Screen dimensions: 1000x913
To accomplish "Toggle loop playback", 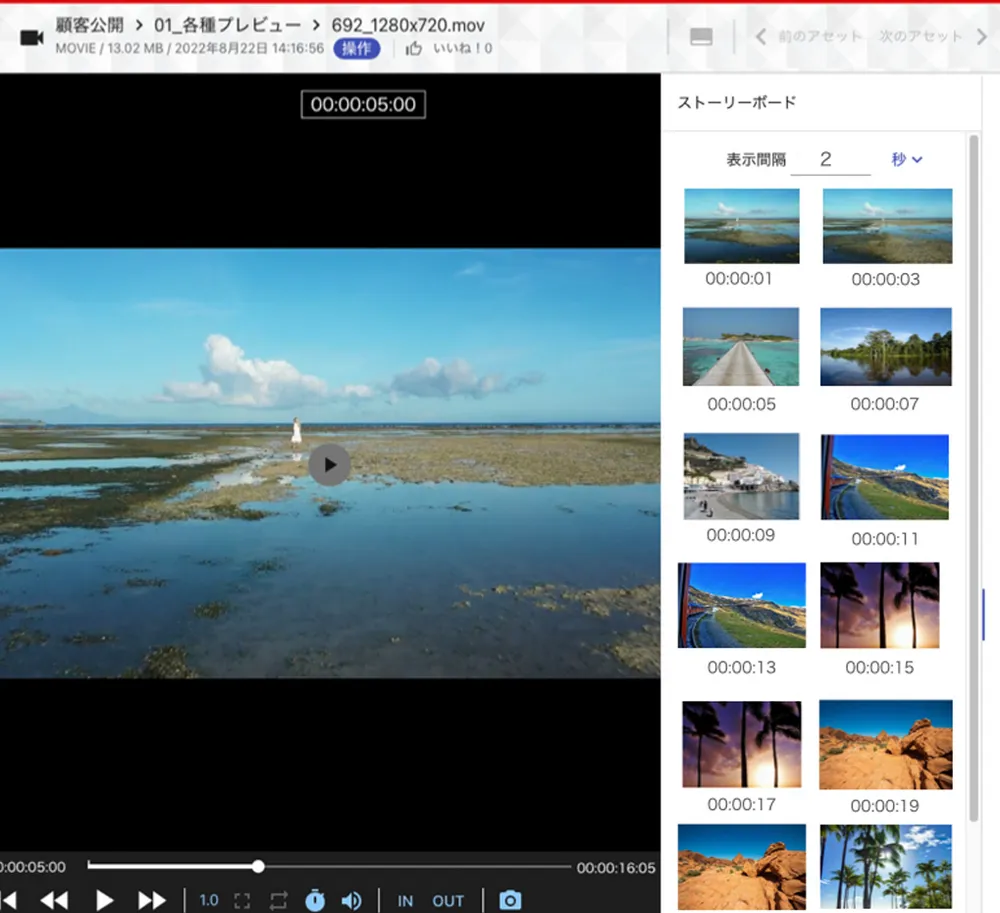I will click(278, 900).
